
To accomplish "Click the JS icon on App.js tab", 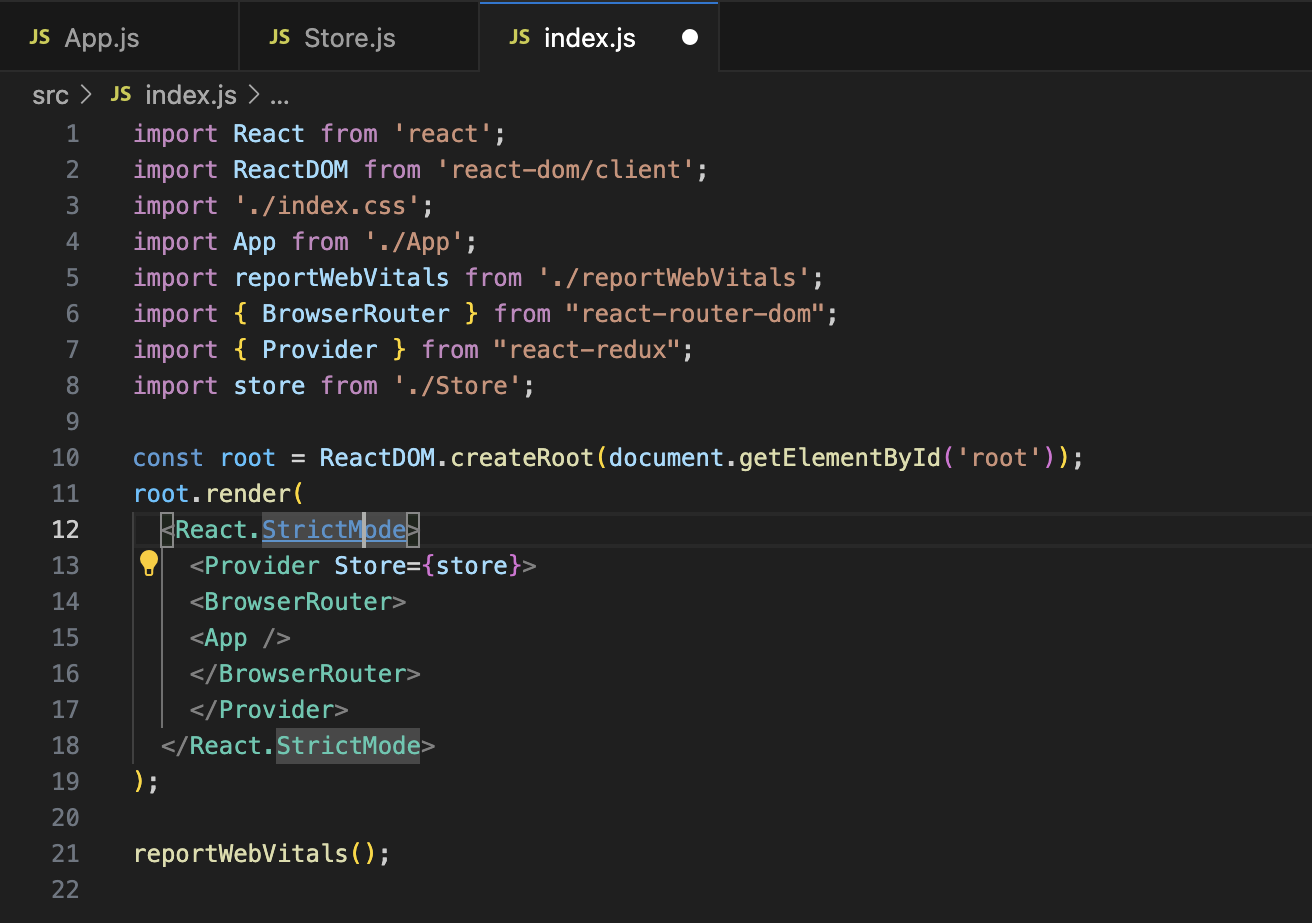I will point(39,36).
